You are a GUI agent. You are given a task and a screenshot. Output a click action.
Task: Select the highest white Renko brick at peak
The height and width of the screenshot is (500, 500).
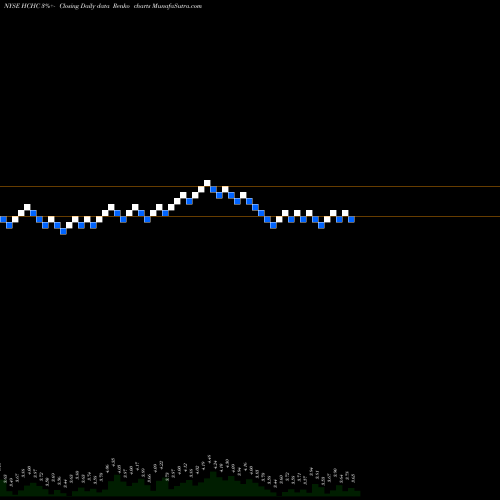207,183
